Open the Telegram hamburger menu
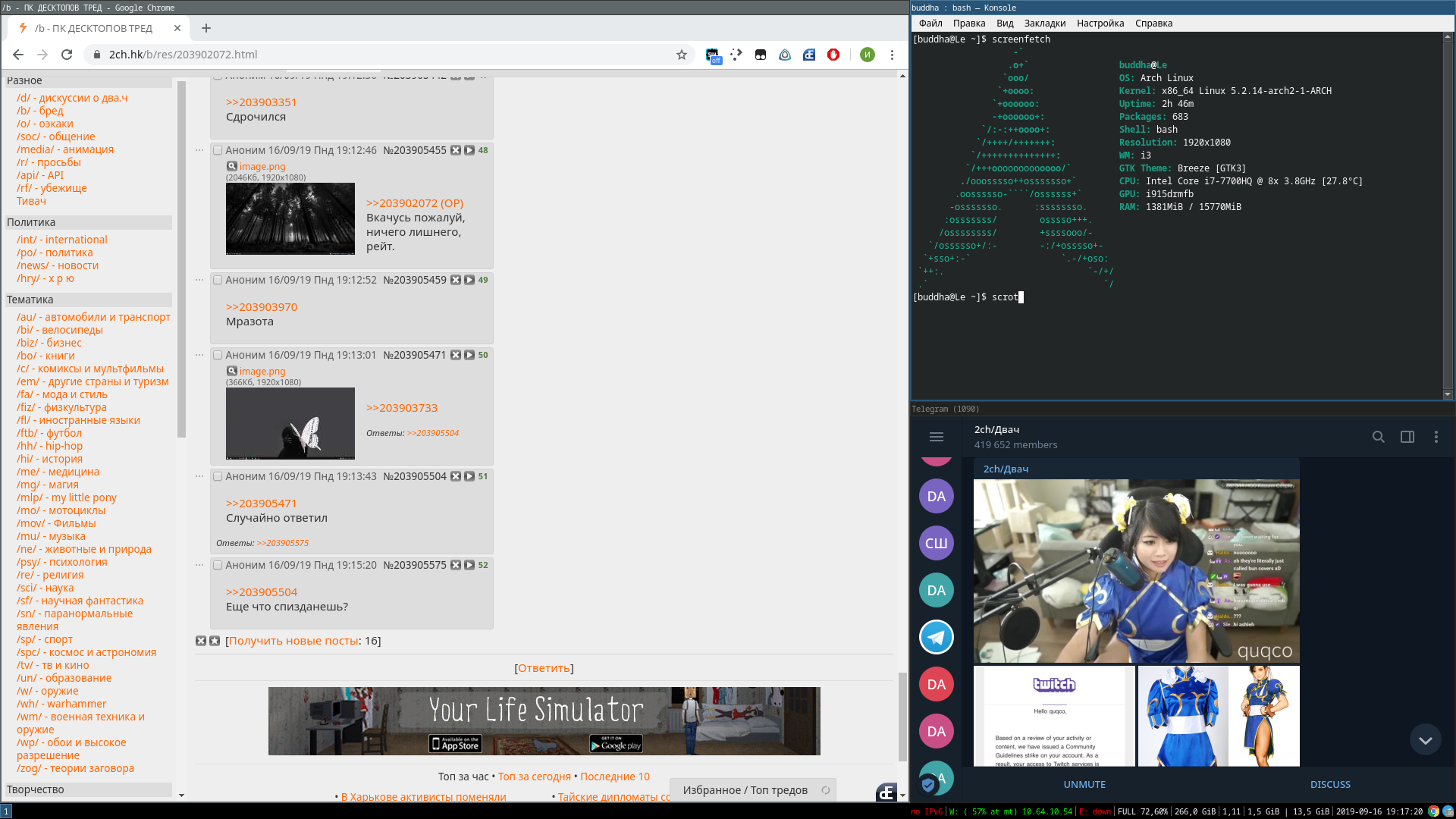The width and height of the screenshot is (1456, 819). 937,437
